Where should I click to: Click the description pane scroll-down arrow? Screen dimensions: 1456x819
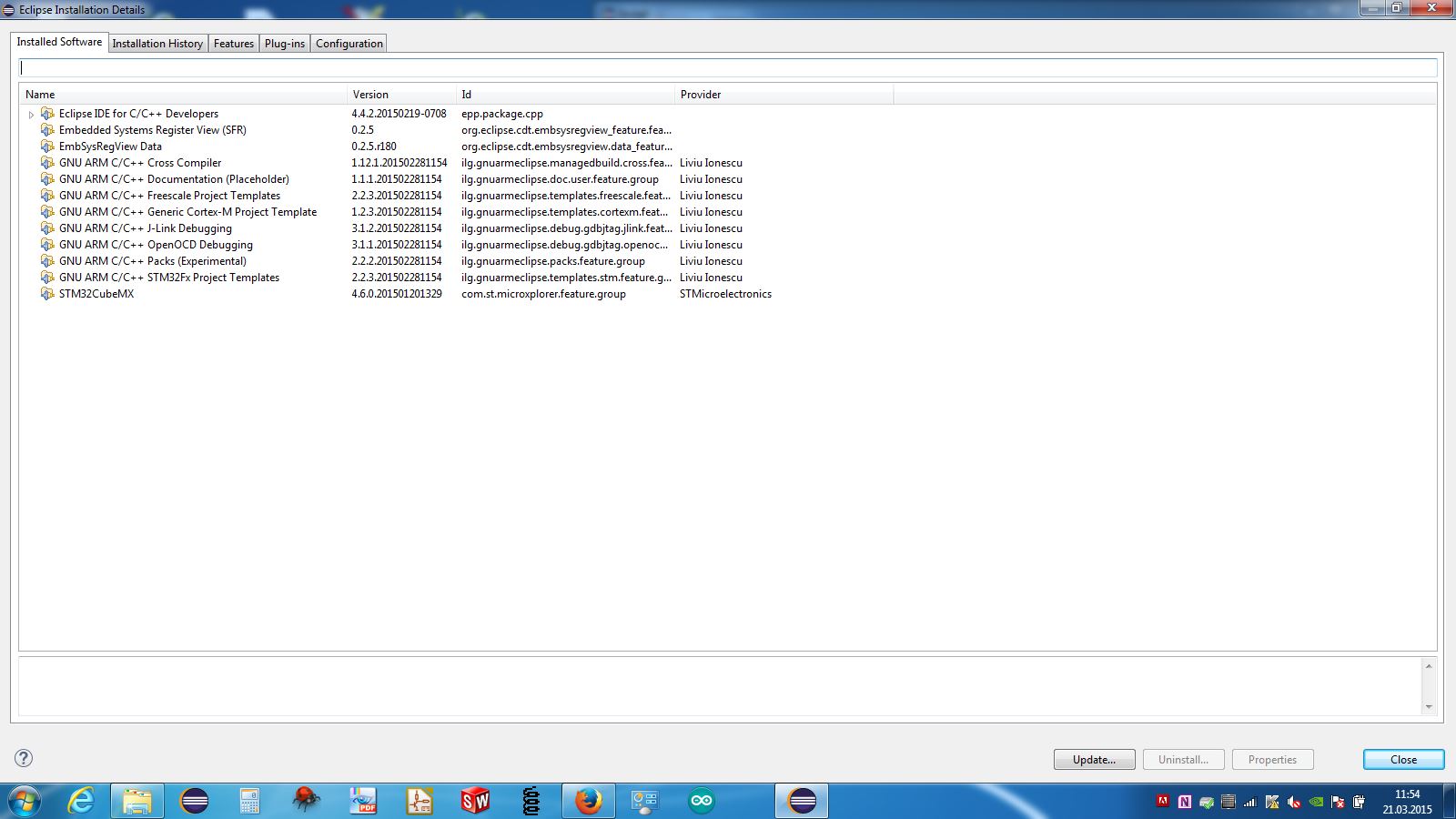(x=1429, y=706)
